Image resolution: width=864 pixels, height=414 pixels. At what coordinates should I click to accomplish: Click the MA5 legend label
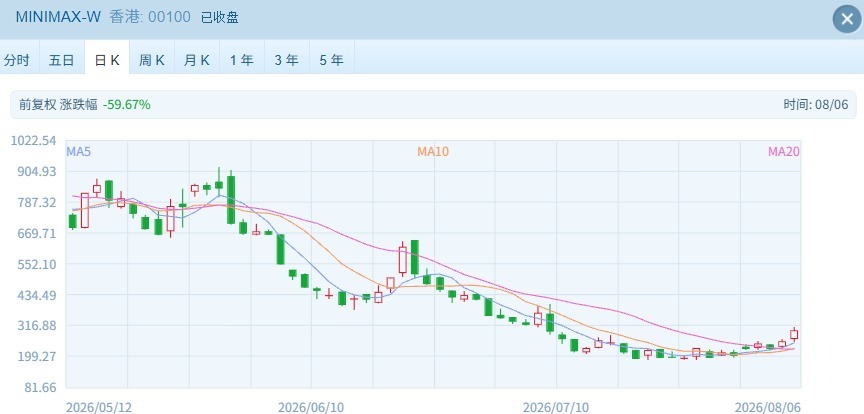tap(78, 152)
